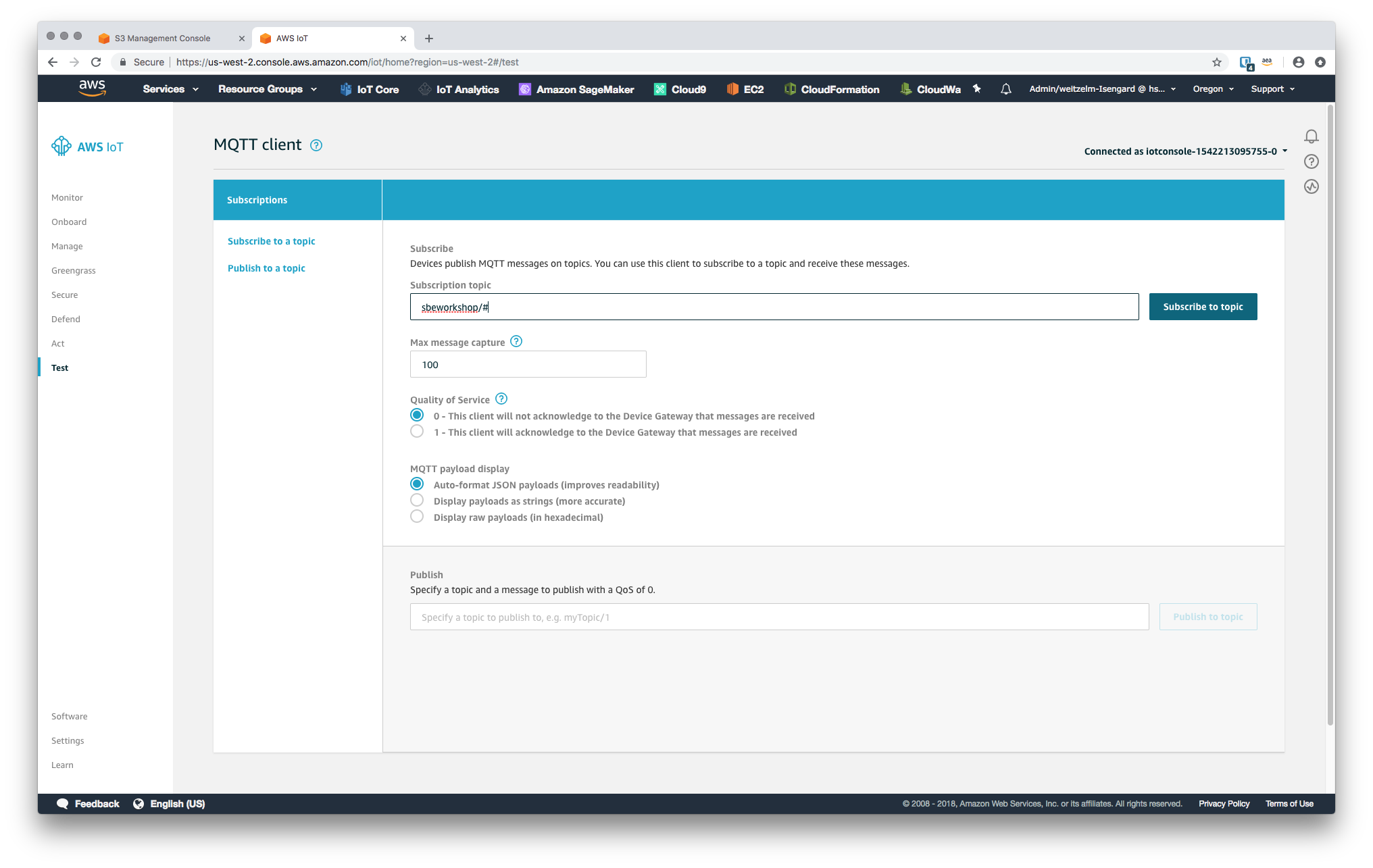This screenshot has width=1373, height=868.
Task: Open Subscribe to a topic link
Action: pyautogui.click(x=271, y=241)
